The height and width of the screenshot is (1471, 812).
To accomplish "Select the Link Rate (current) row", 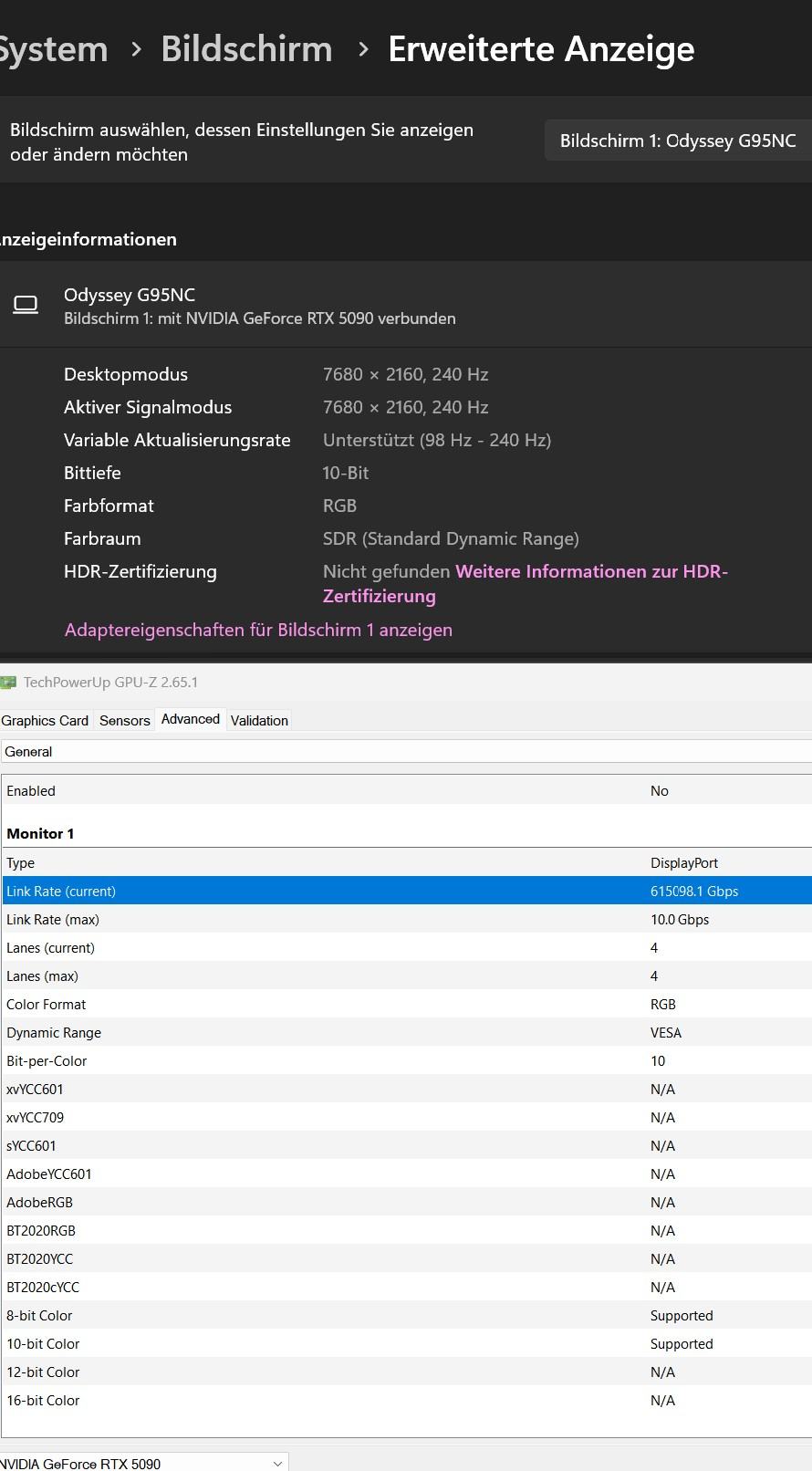I will pyautogui.click(x=406, y=891).
